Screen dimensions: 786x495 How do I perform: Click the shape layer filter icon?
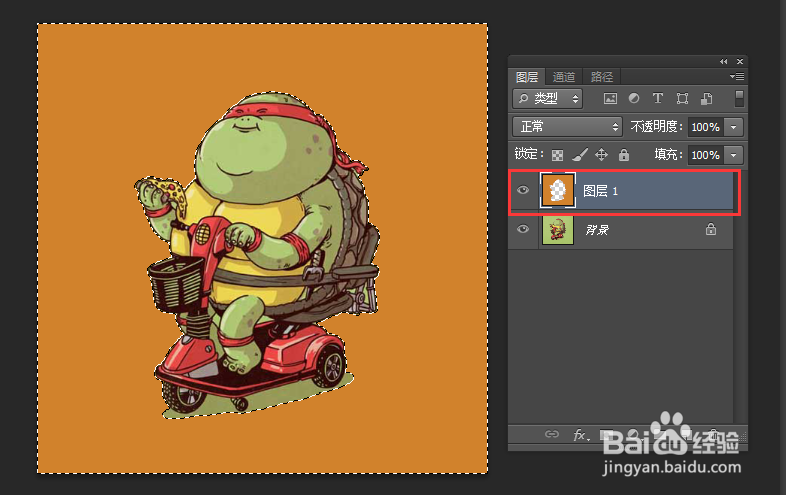[x=682, y=98]
